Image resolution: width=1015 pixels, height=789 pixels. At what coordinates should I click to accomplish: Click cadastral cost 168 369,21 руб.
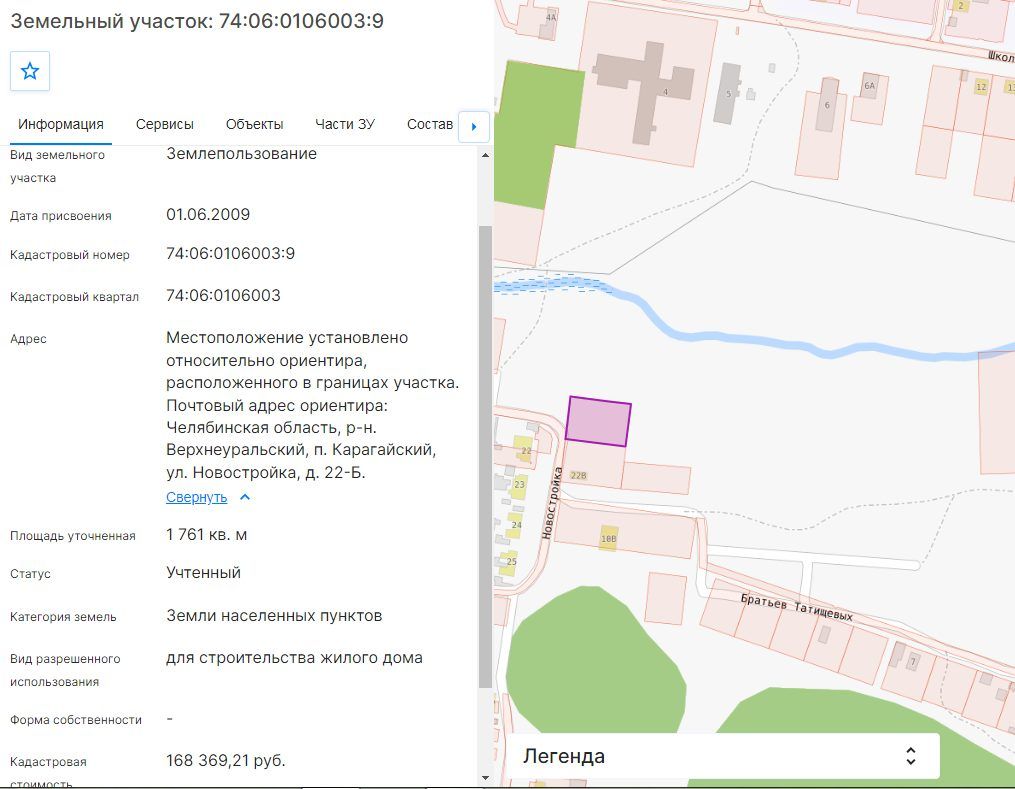(226, 760)
